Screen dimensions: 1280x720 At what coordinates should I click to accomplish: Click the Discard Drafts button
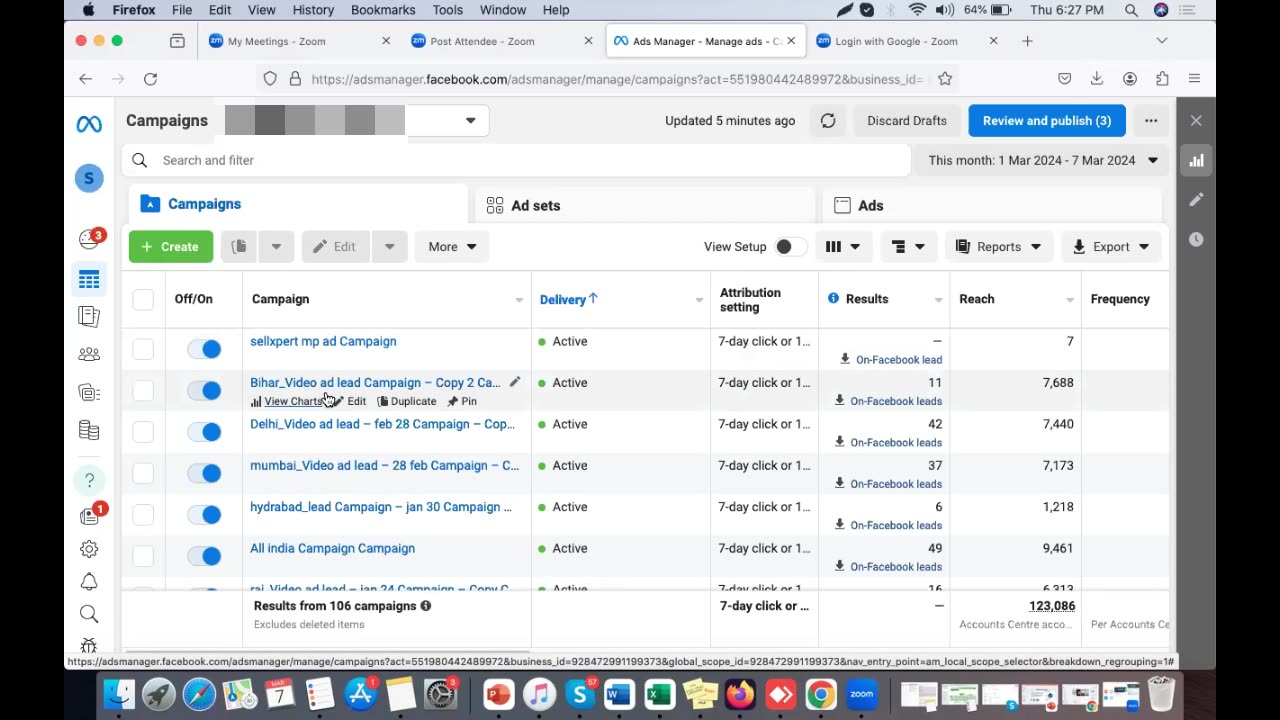[907, 121]
